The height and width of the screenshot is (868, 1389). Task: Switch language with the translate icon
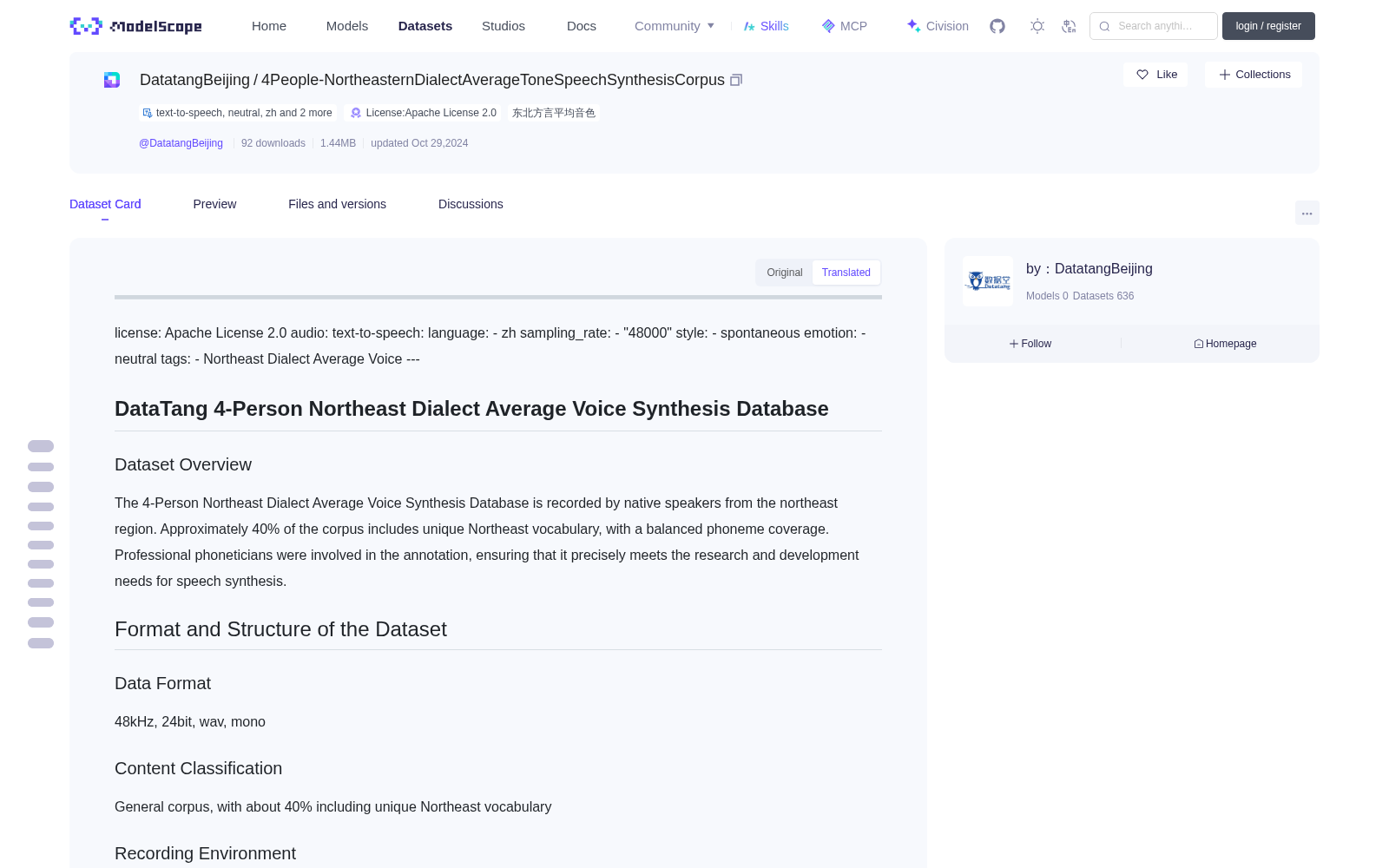tap(1070, 26)
